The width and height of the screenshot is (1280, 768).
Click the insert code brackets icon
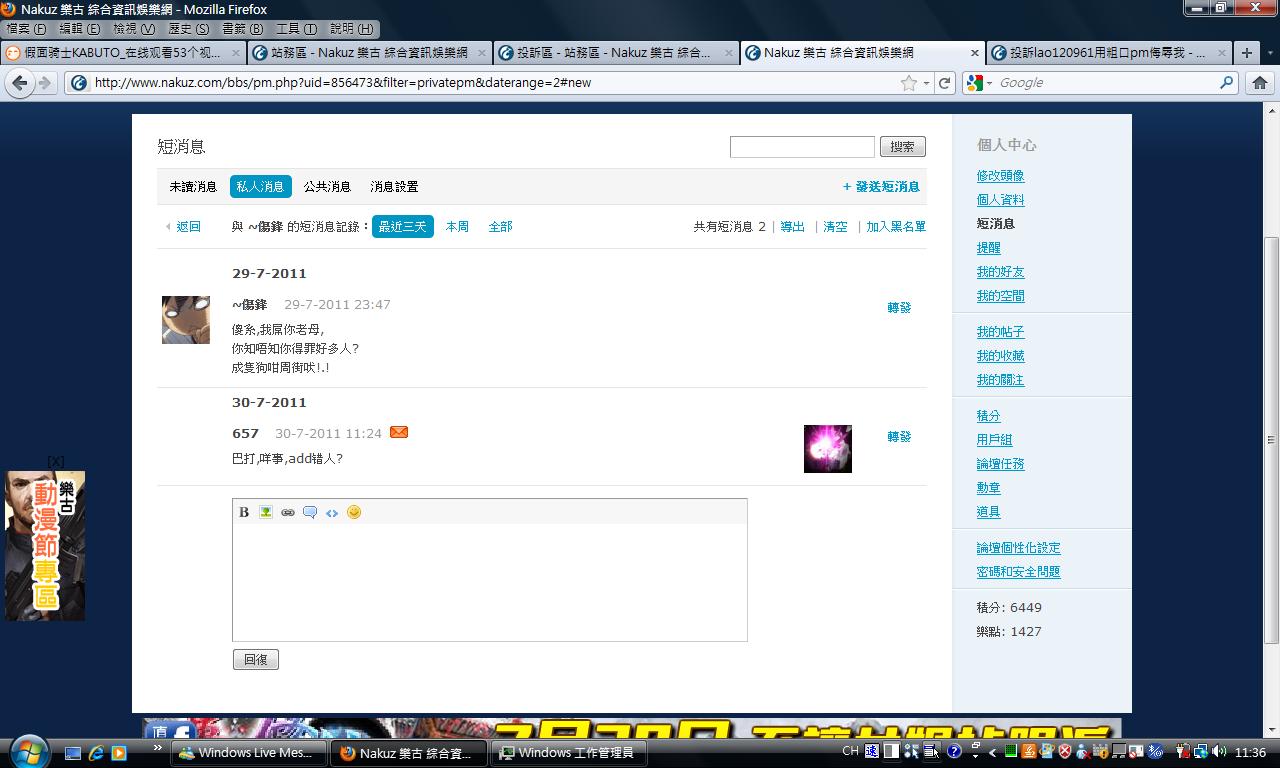[332, 512]
